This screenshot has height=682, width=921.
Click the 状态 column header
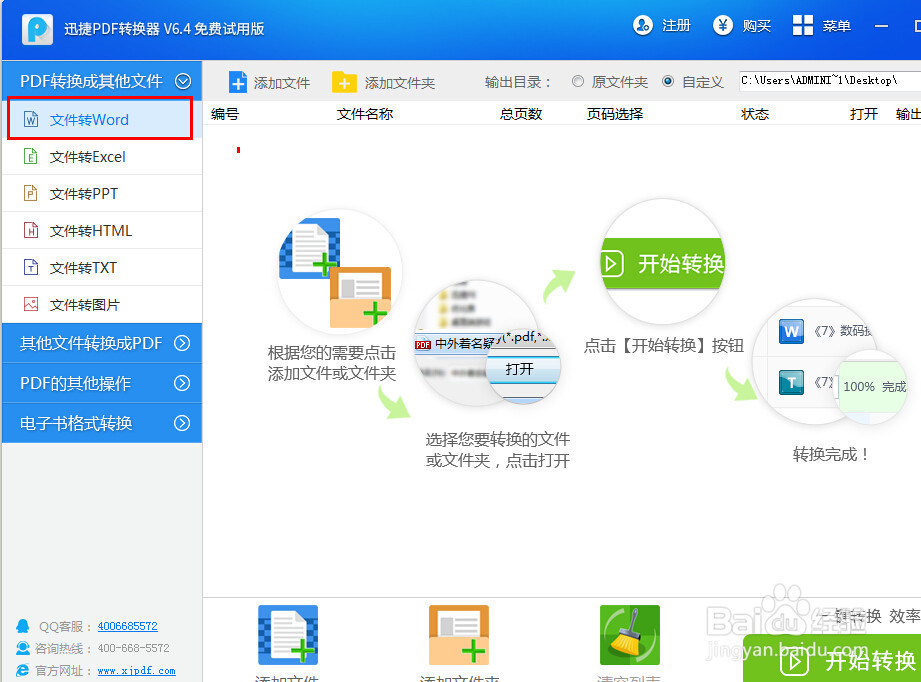click(x=755, y=114)
